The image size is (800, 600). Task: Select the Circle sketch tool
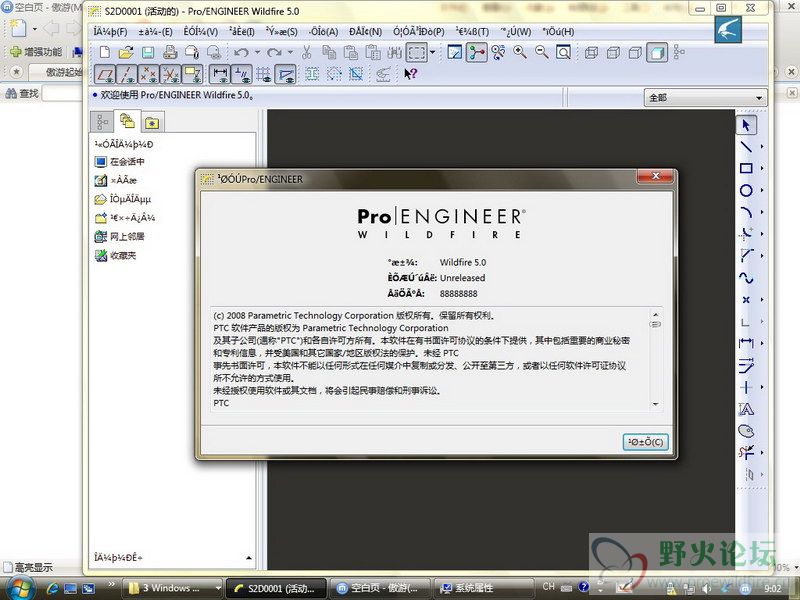click(x=746, y=190)
